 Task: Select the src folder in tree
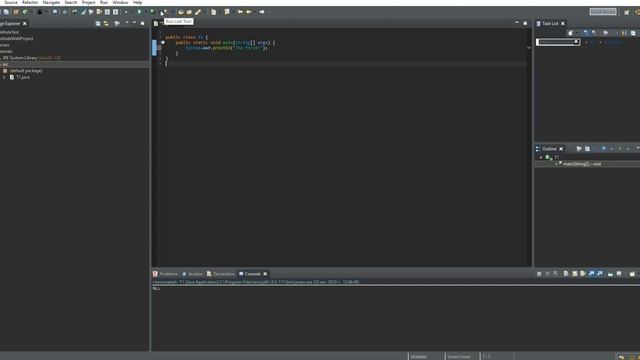point(6,64)
